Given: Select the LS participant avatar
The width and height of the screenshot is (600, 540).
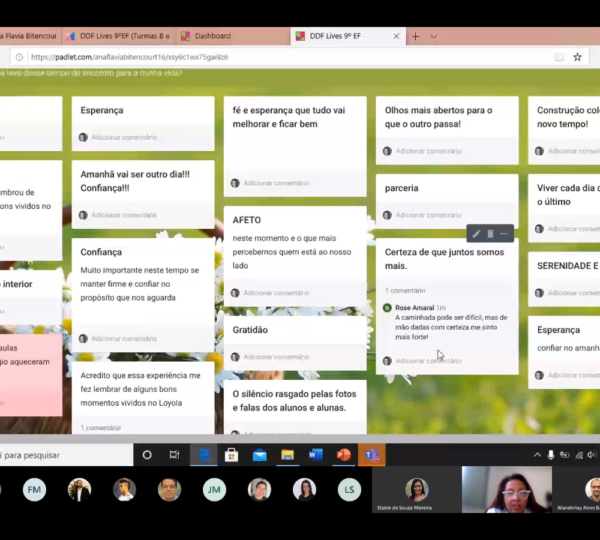Looking at the screenshot, I should (x=349, y=490).
